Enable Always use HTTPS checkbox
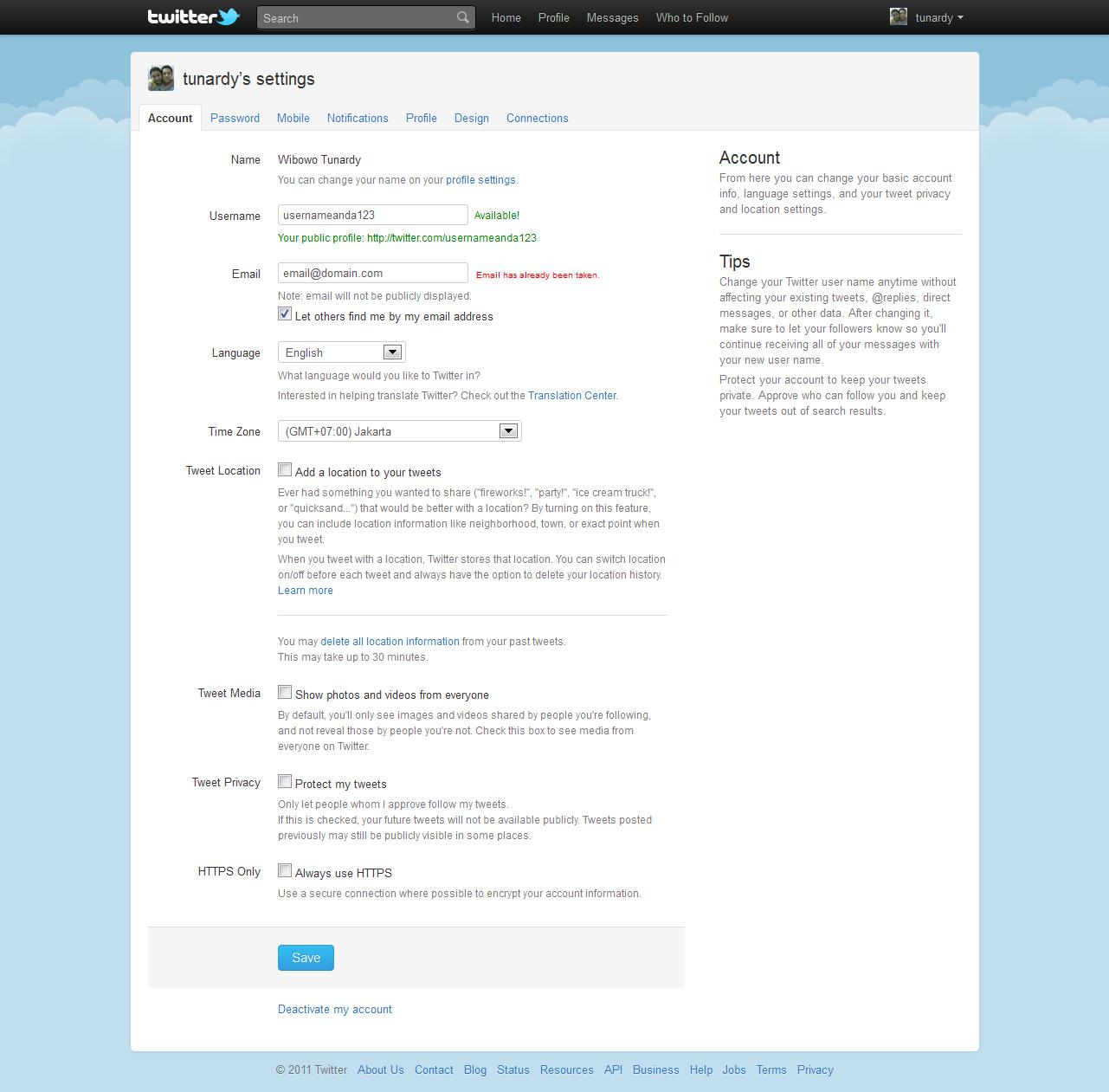The height and width of the screenshot is (1092, 1109). tap(285, 871)
